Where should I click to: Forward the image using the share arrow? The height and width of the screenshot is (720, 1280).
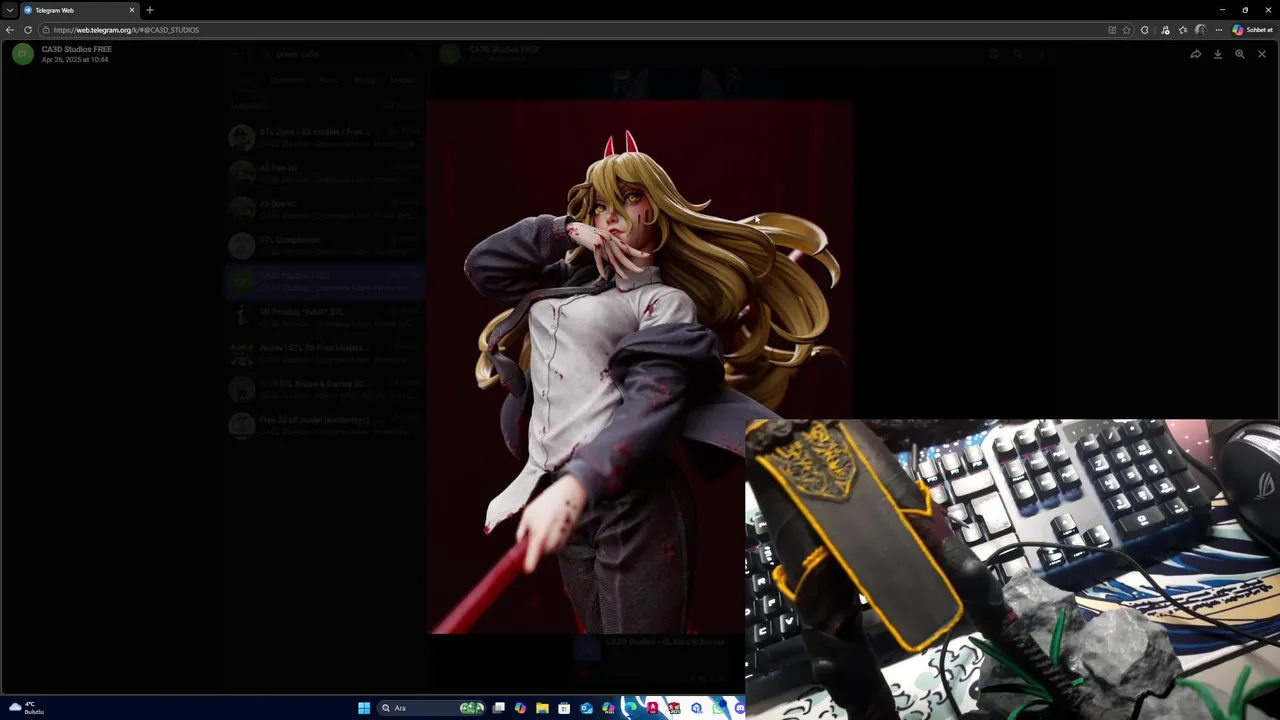(x=1196, y=54)
